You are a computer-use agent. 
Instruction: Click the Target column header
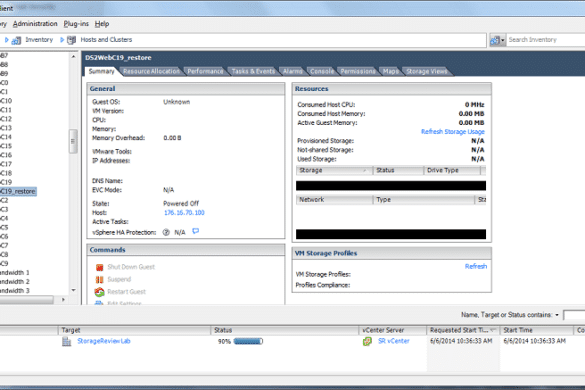134,330
